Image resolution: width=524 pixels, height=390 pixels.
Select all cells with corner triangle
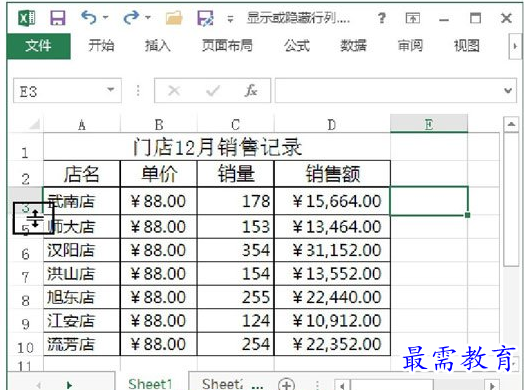(34, 124)
